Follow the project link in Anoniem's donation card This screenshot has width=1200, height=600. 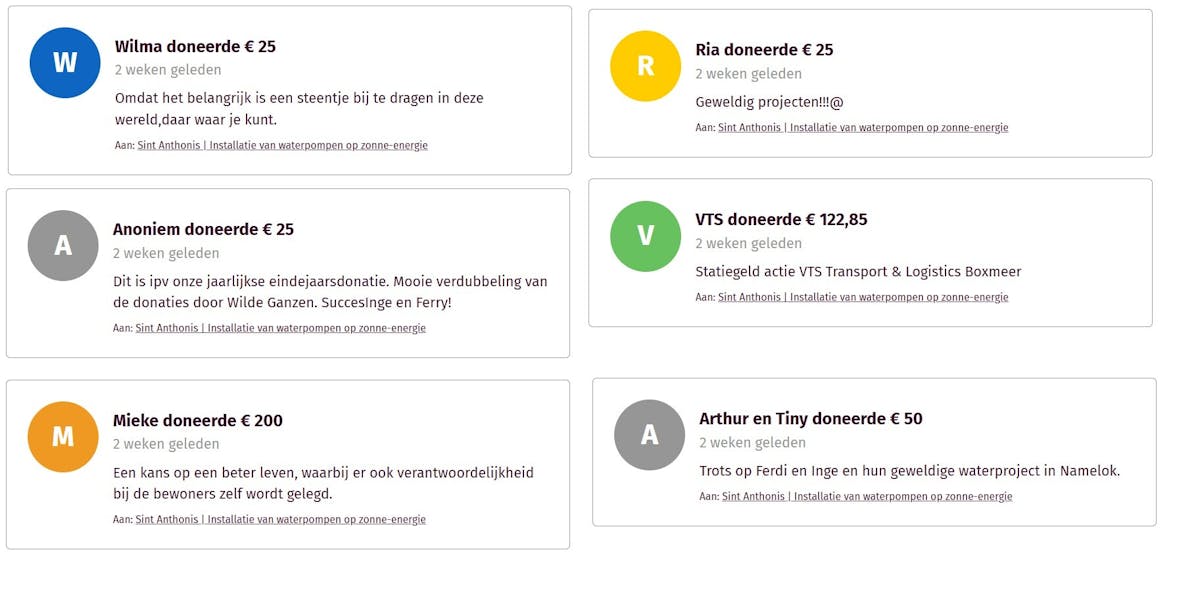pos(280,328)
